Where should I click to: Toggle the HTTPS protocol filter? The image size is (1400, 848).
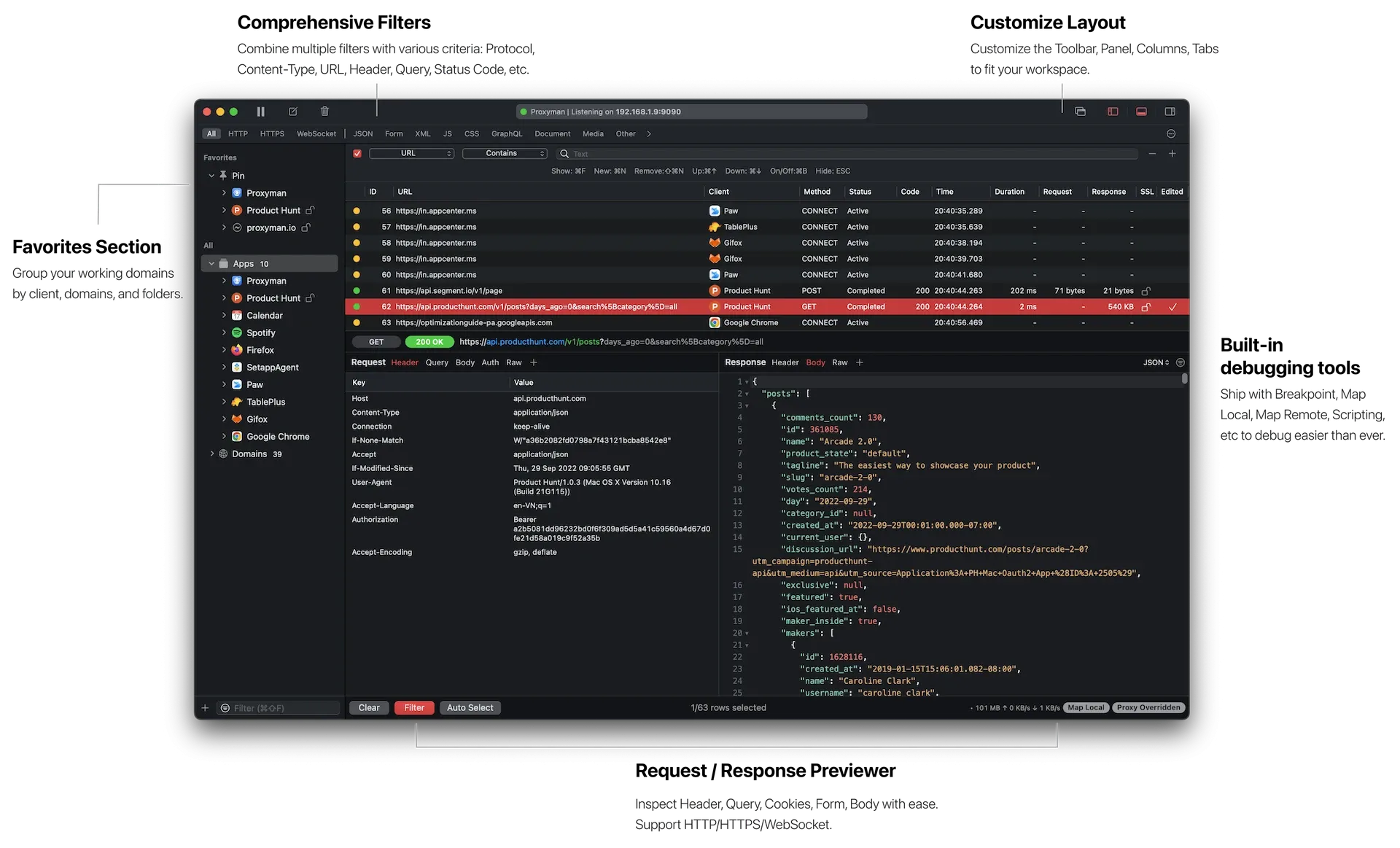coord(272,134)
